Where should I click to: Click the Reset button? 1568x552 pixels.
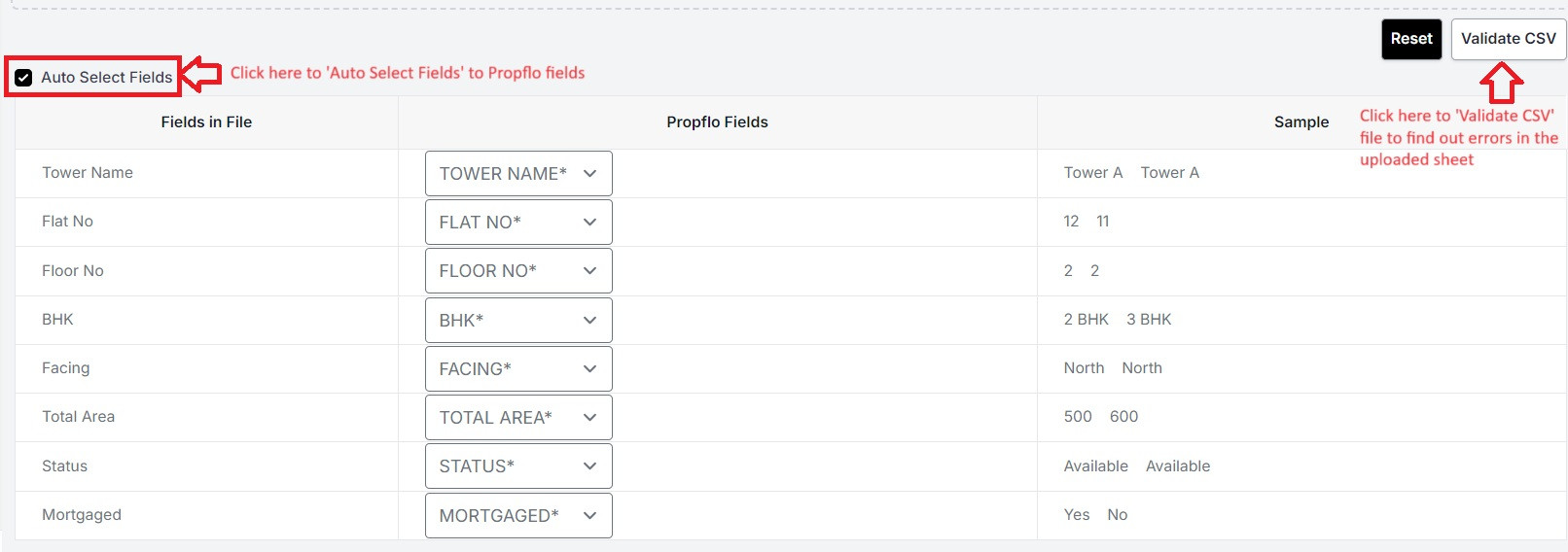(x=1411, y=39)
